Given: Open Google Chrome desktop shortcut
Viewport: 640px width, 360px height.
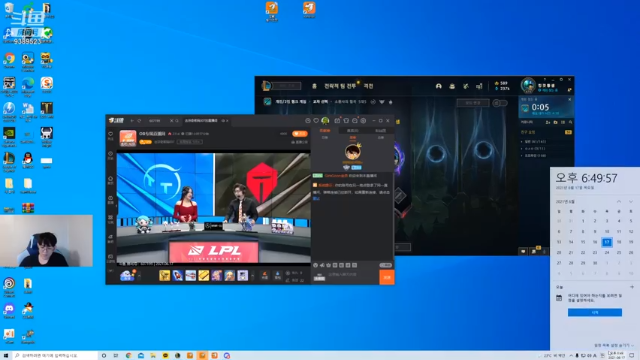Looking at the screenshot, I should tap(9, 60).
